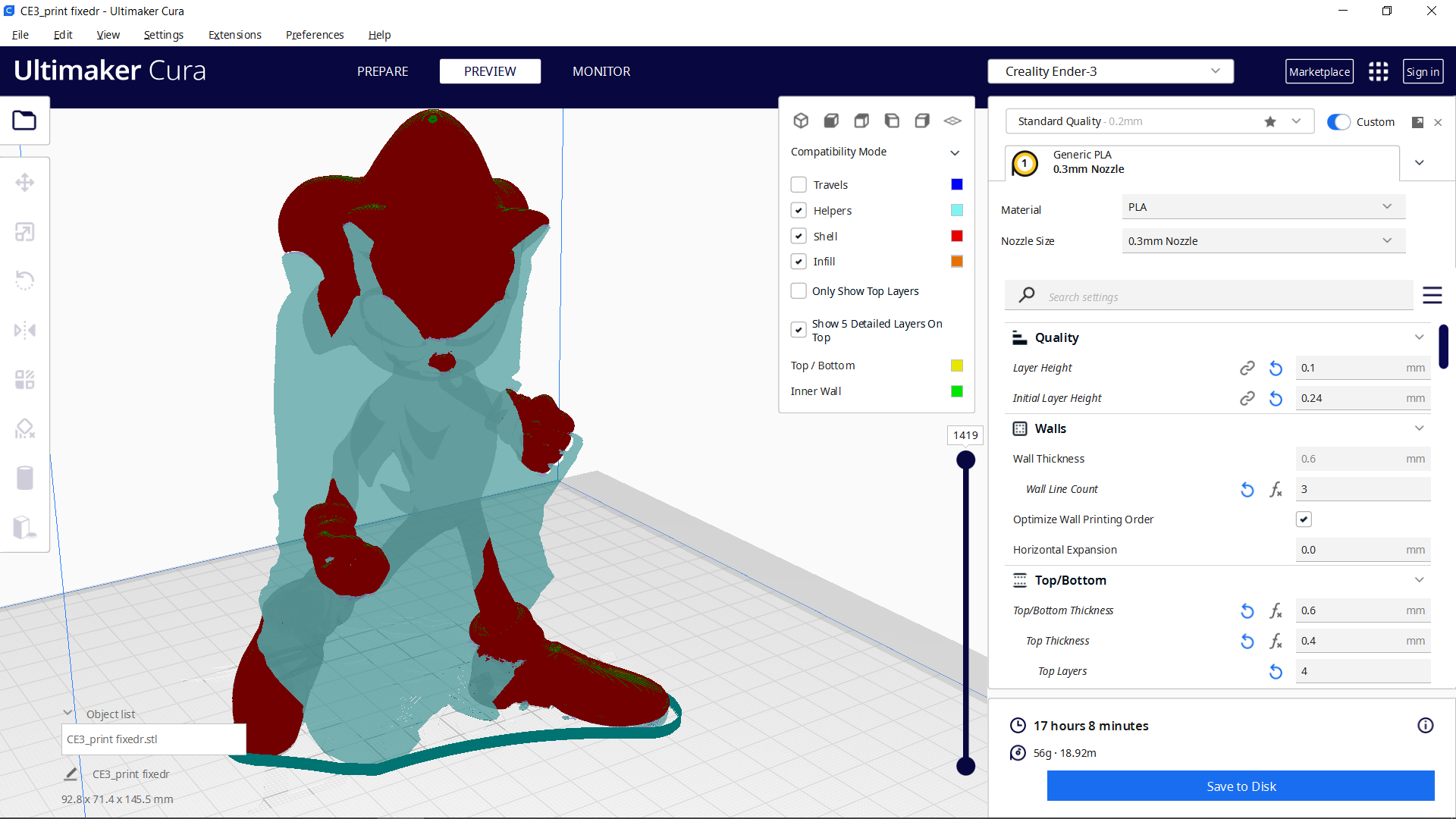Image resolution: width=1456 pixels, height=819 pixels.
Task: Open the applications grid icon
Action: coord(1378,71)
